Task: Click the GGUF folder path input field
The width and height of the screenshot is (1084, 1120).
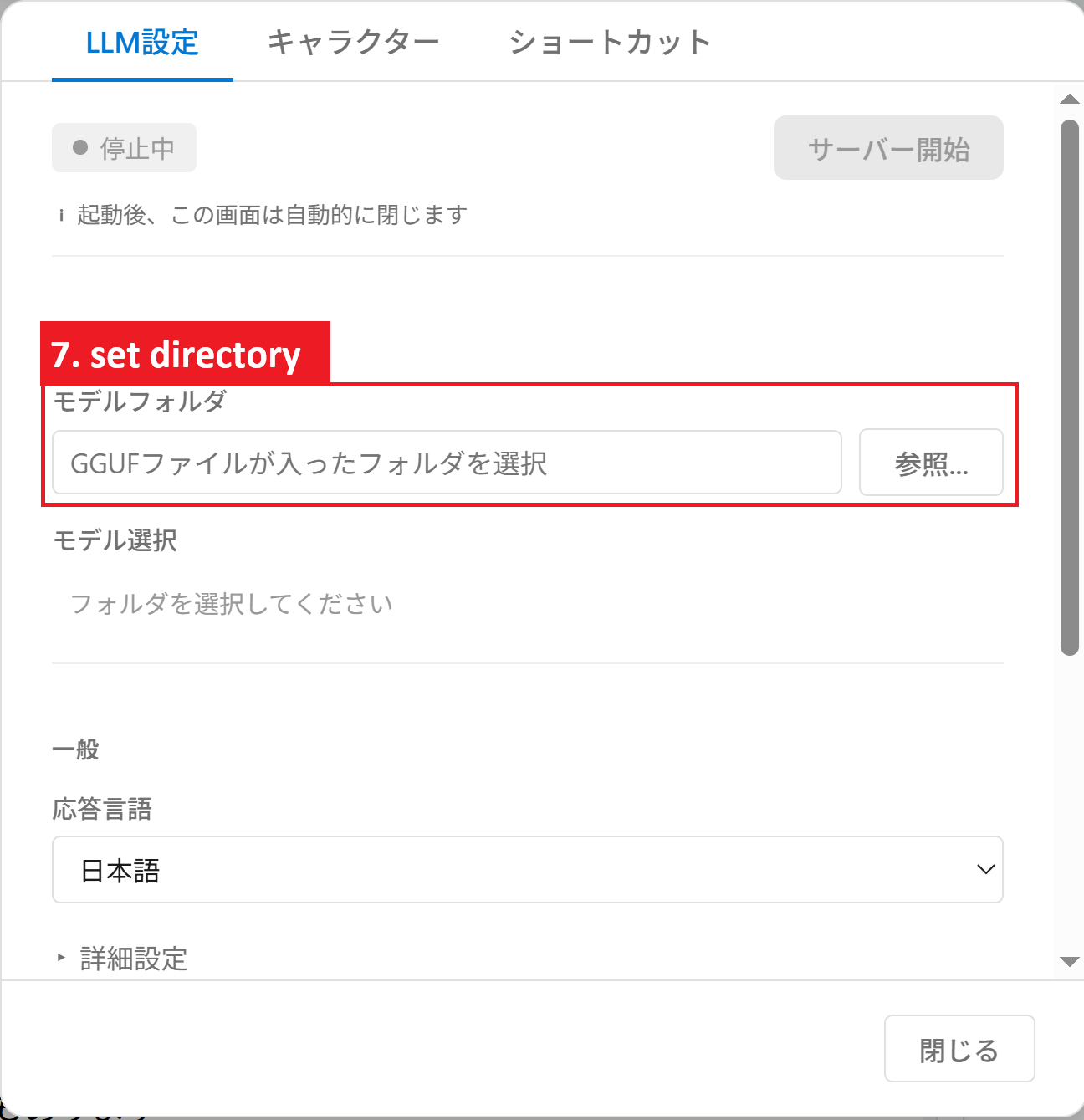Action: (447, 463)
